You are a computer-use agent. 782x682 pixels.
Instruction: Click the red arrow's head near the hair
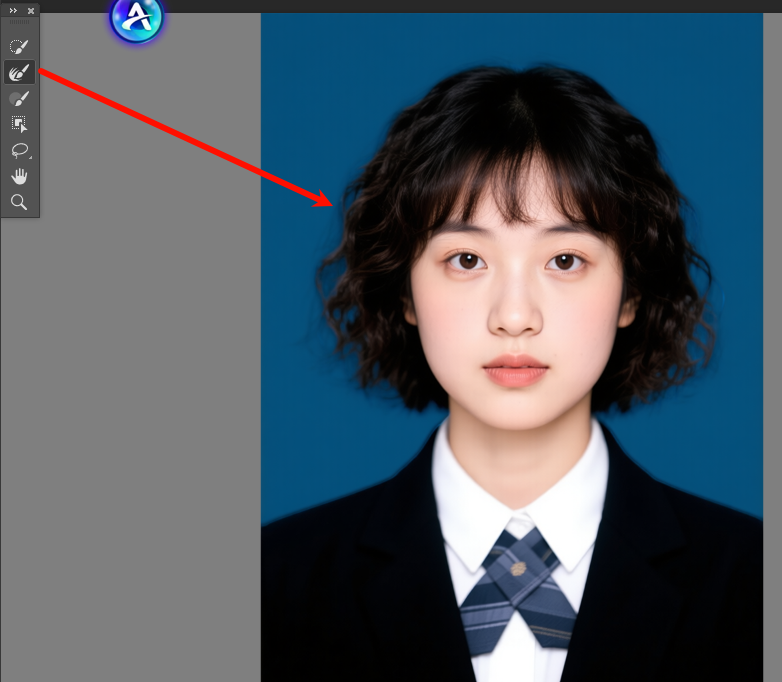[326, 201]
